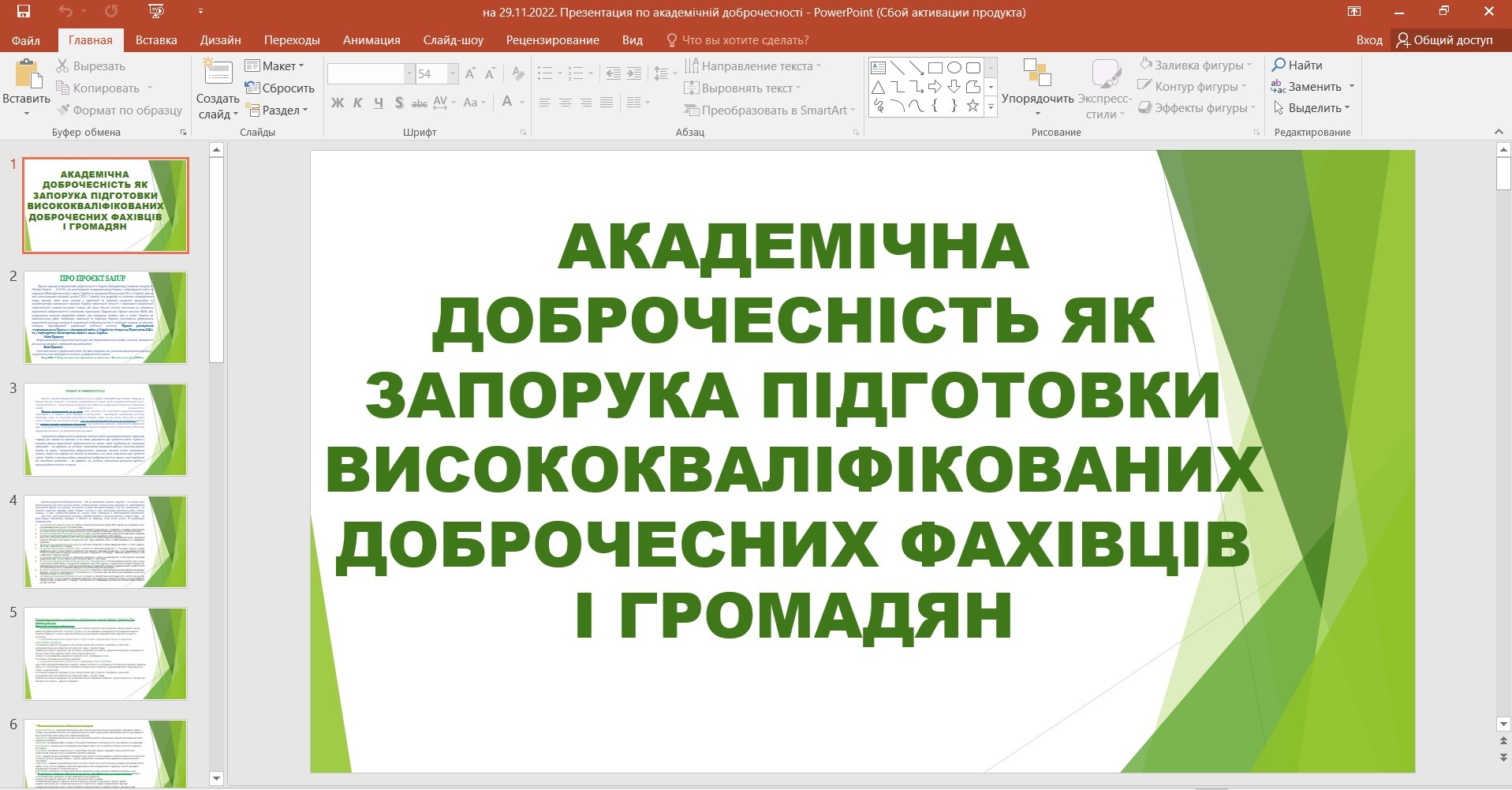Toggle Underline (Ч) formatting
Screen dimensions: 1512x790
click(x=379, y=103)
